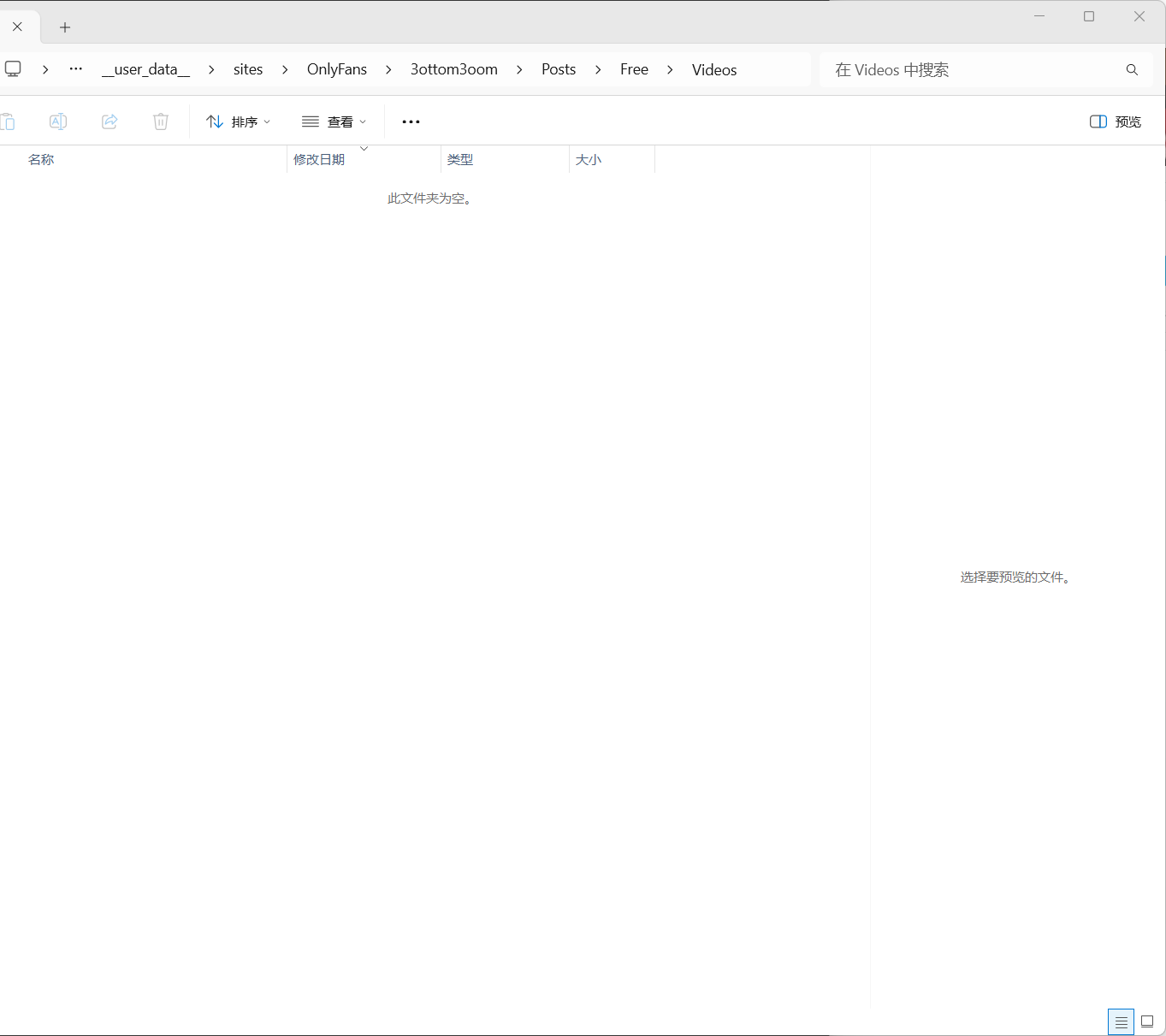1166x1036 pixels.
Task: Navigate to sites folder in breadcrumb
Action: point(248,69)
